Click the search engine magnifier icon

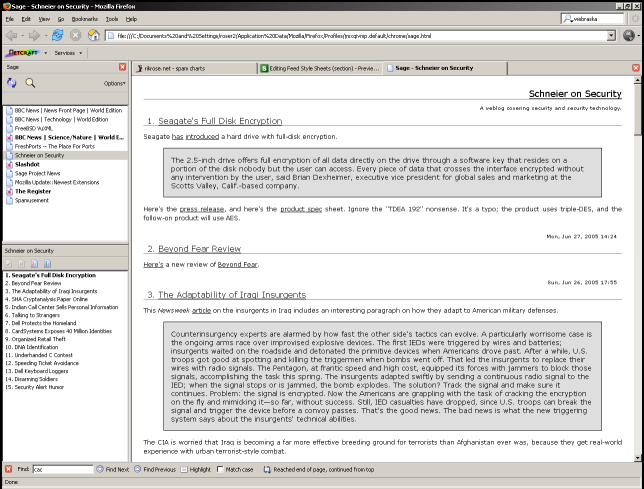point(568,18)
